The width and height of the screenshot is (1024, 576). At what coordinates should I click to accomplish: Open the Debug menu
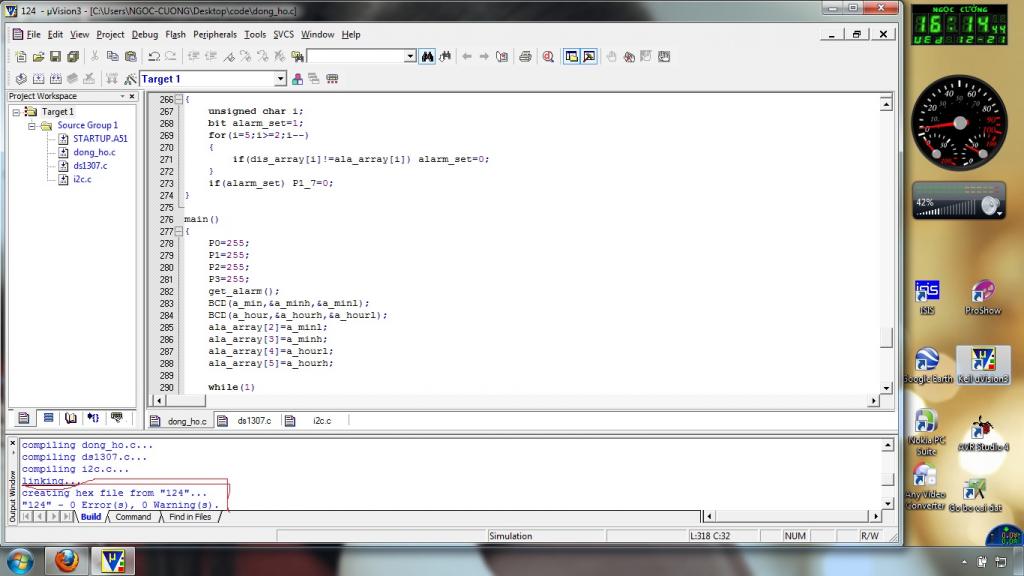(x=144, y=35)
